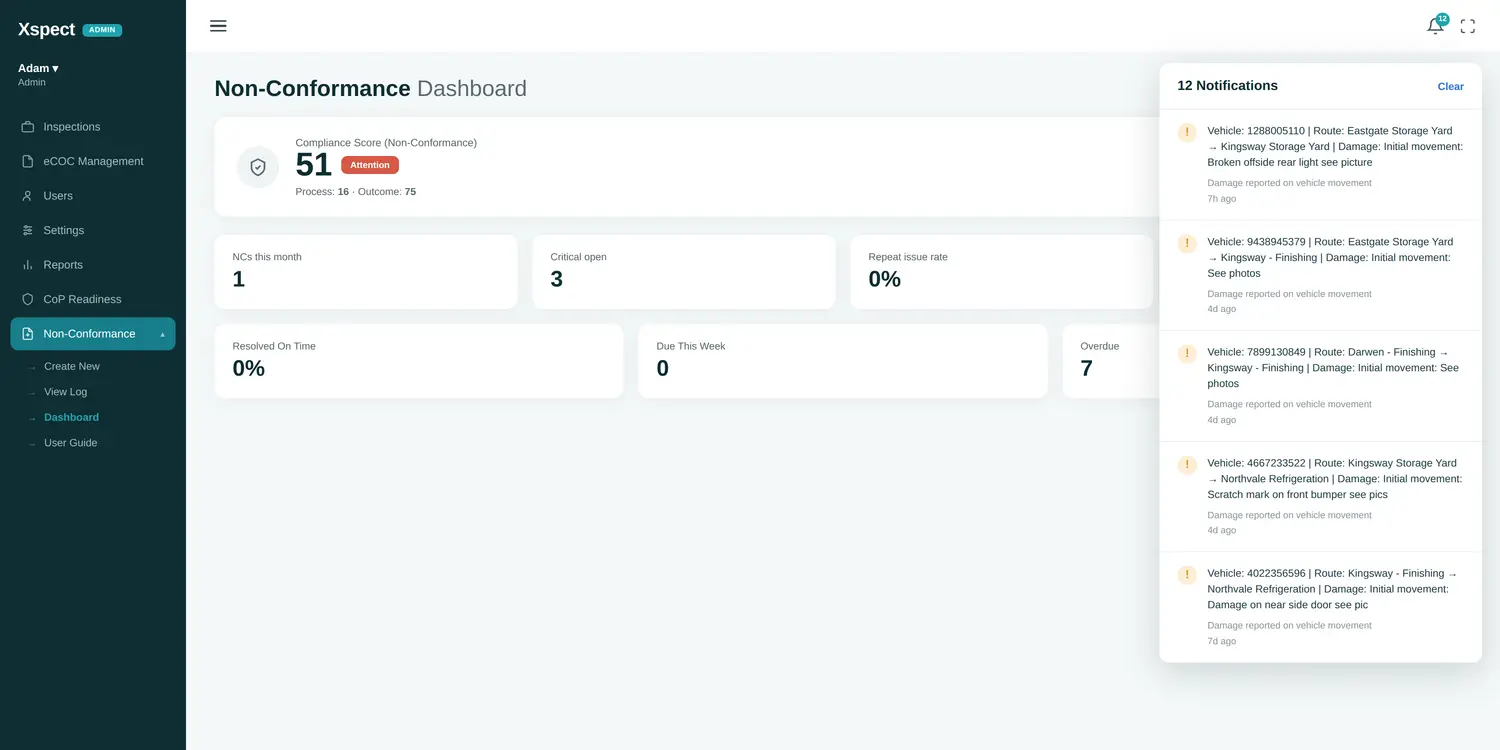Viewport: 1500px width, 750px height.
Task: Open notification for vehicle 7899130849
Action: (x=1320, y=386)
